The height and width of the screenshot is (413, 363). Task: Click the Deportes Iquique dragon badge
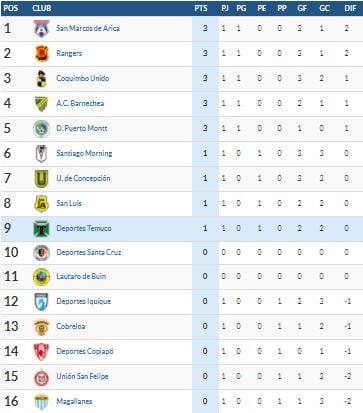pos(41,302)
